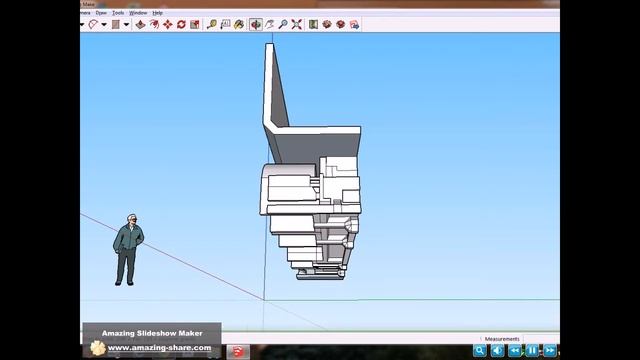Select the Move tool
This screenshot has width=640, height=360.
click(168, 24)
